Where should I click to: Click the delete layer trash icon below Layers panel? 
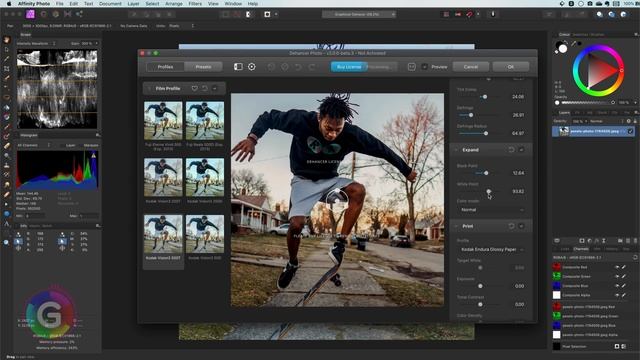click(635, 241)
